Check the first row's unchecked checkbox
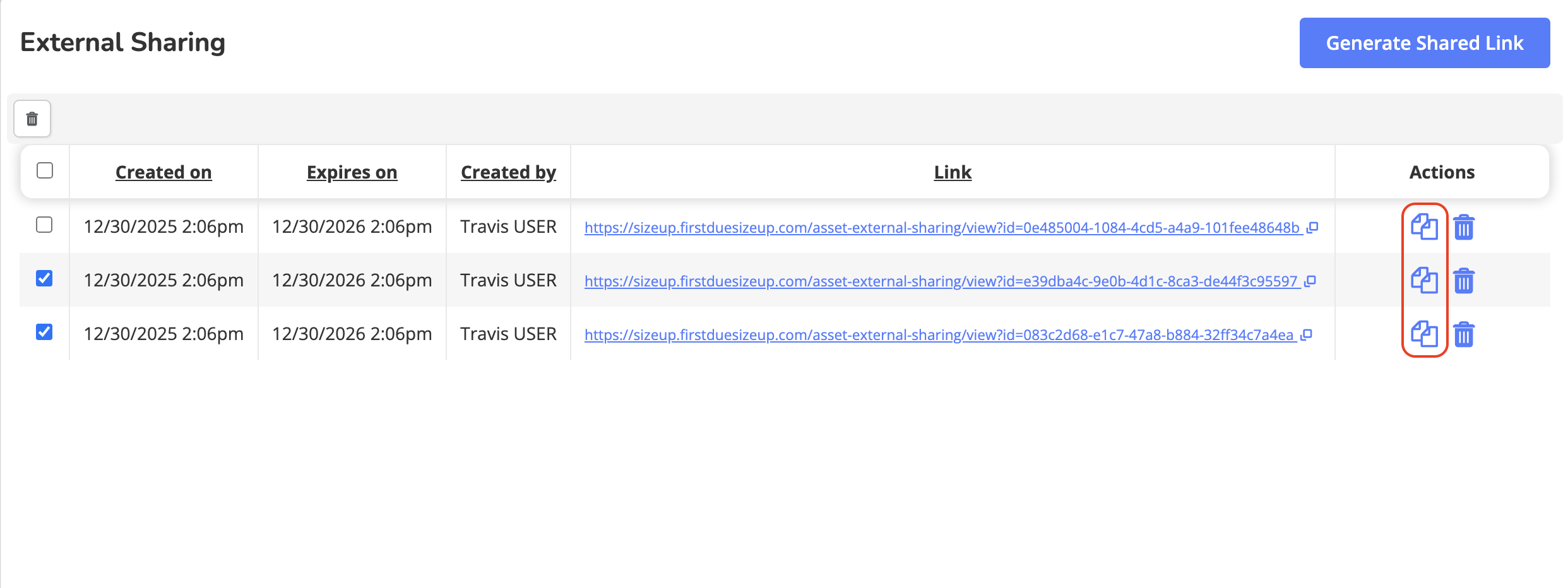This screenshot has height=588, width=1568. pyautogui.click(x=44, y=225)
